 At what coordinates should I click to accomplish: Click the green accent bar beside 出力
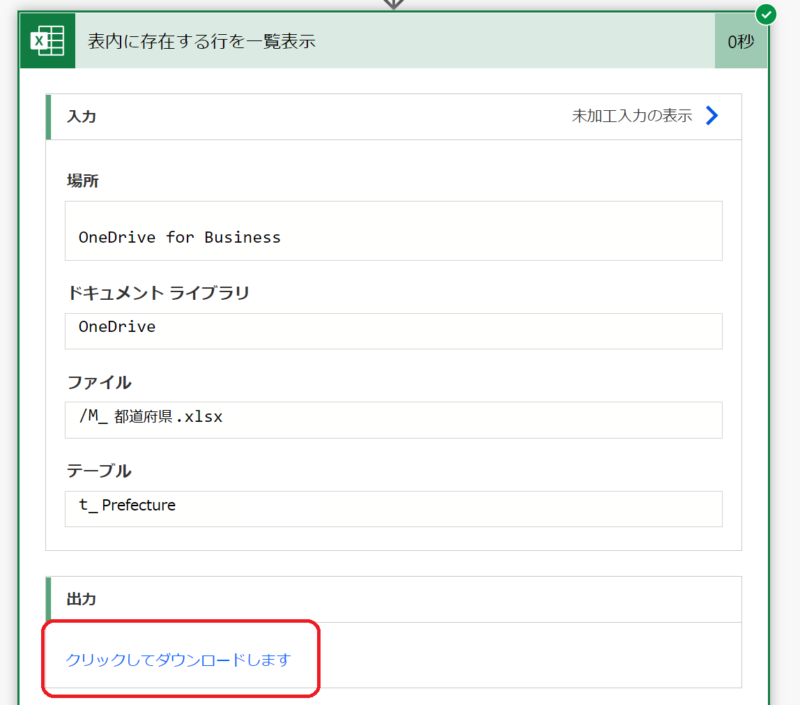tap(48, 599)
